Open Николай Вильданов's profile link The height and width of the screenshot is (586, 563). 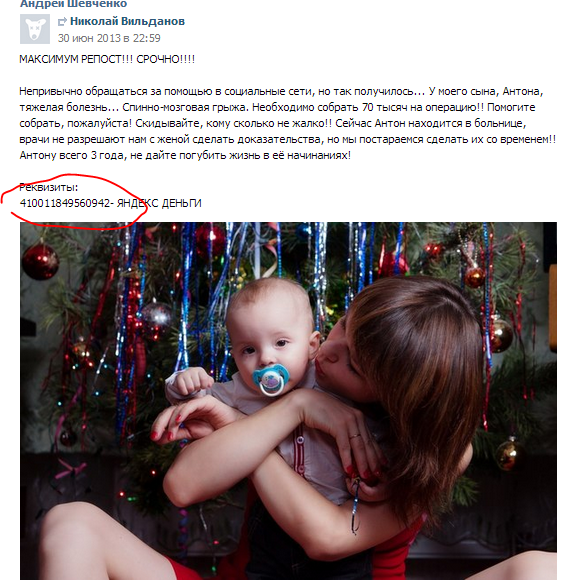127,21
